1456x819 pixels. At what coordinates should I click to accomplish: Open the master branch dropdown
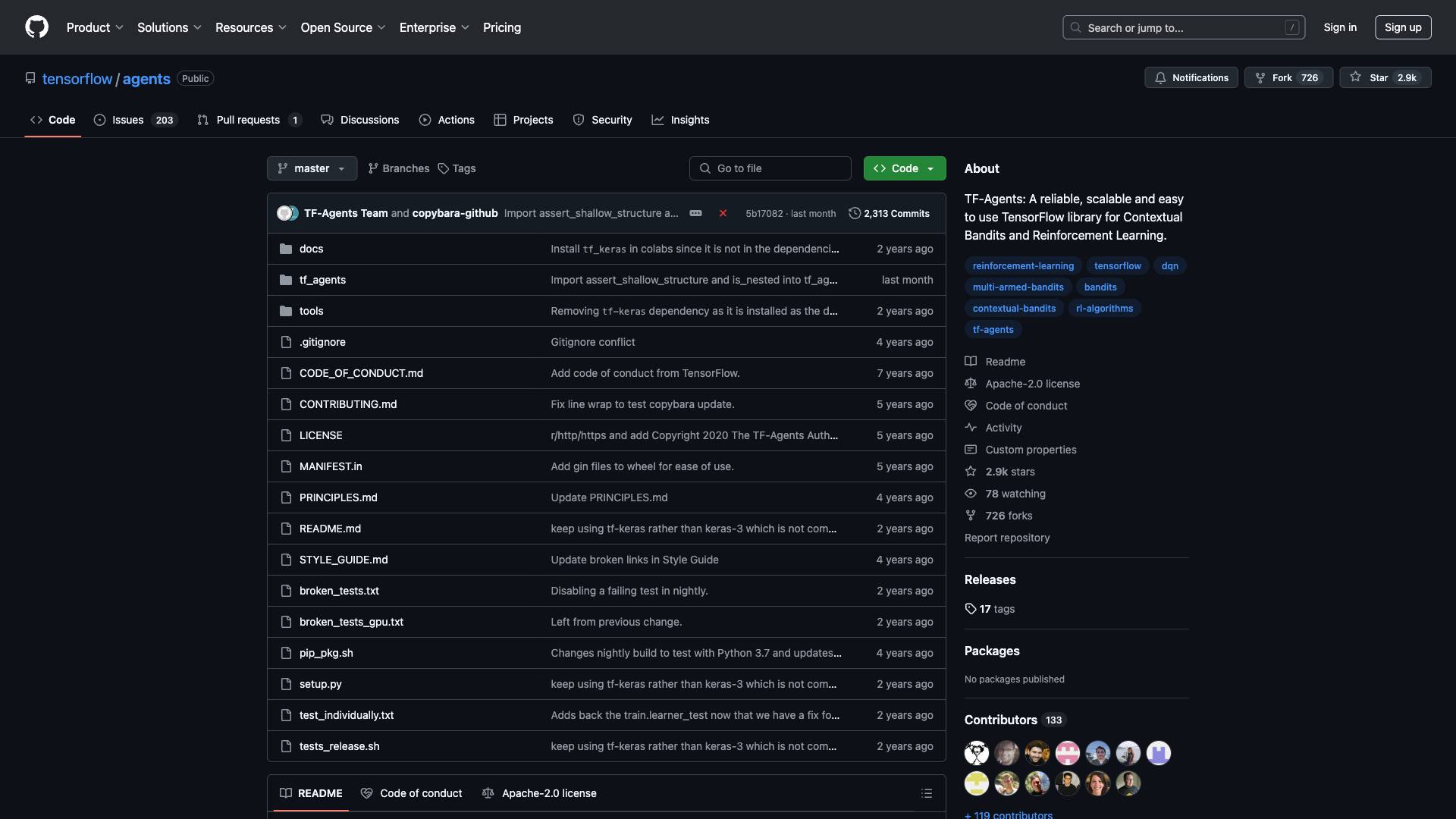tap(312, 168)
